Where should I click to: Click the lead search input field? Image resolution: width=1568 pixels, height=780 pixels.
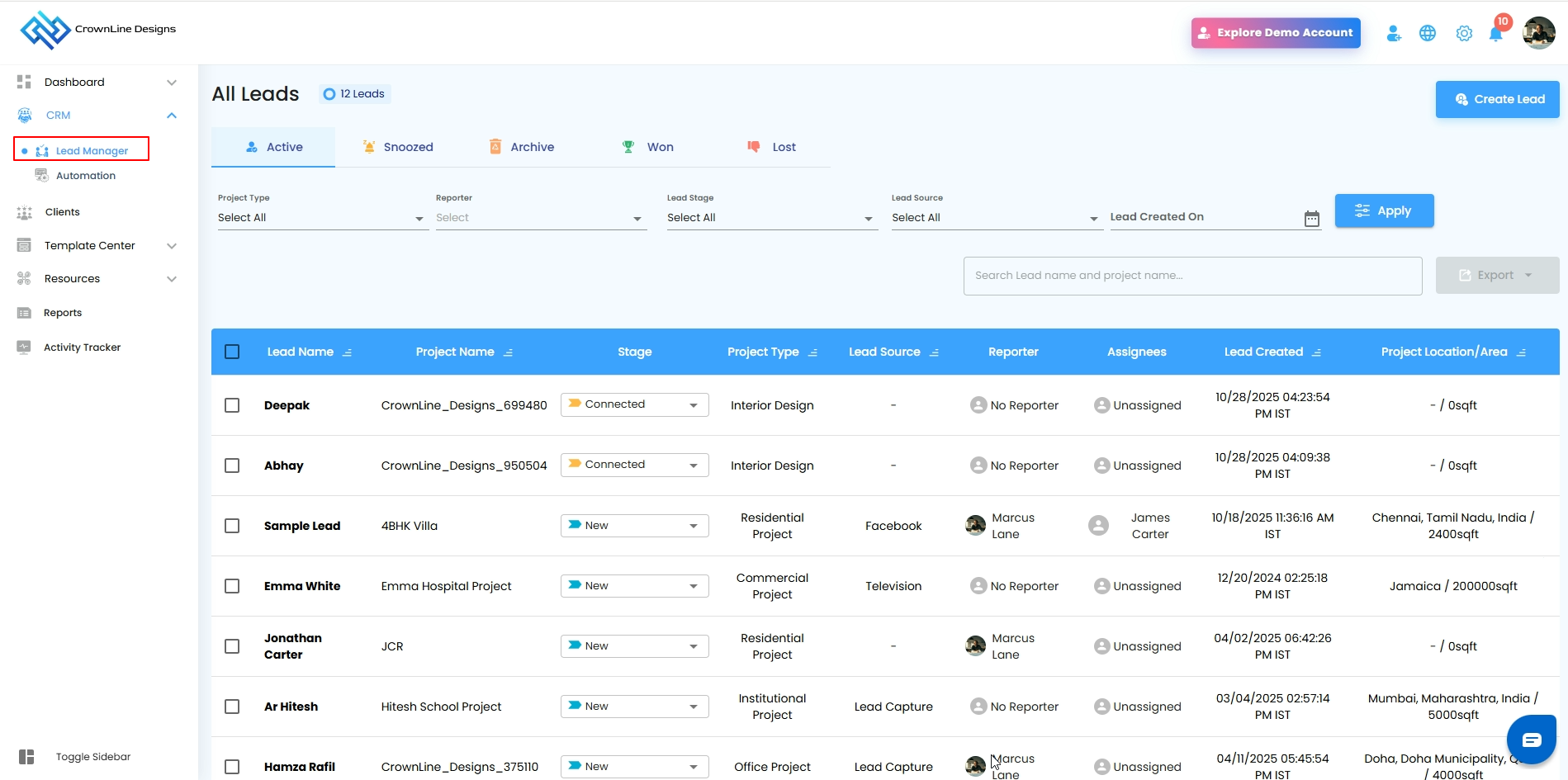1191,276
